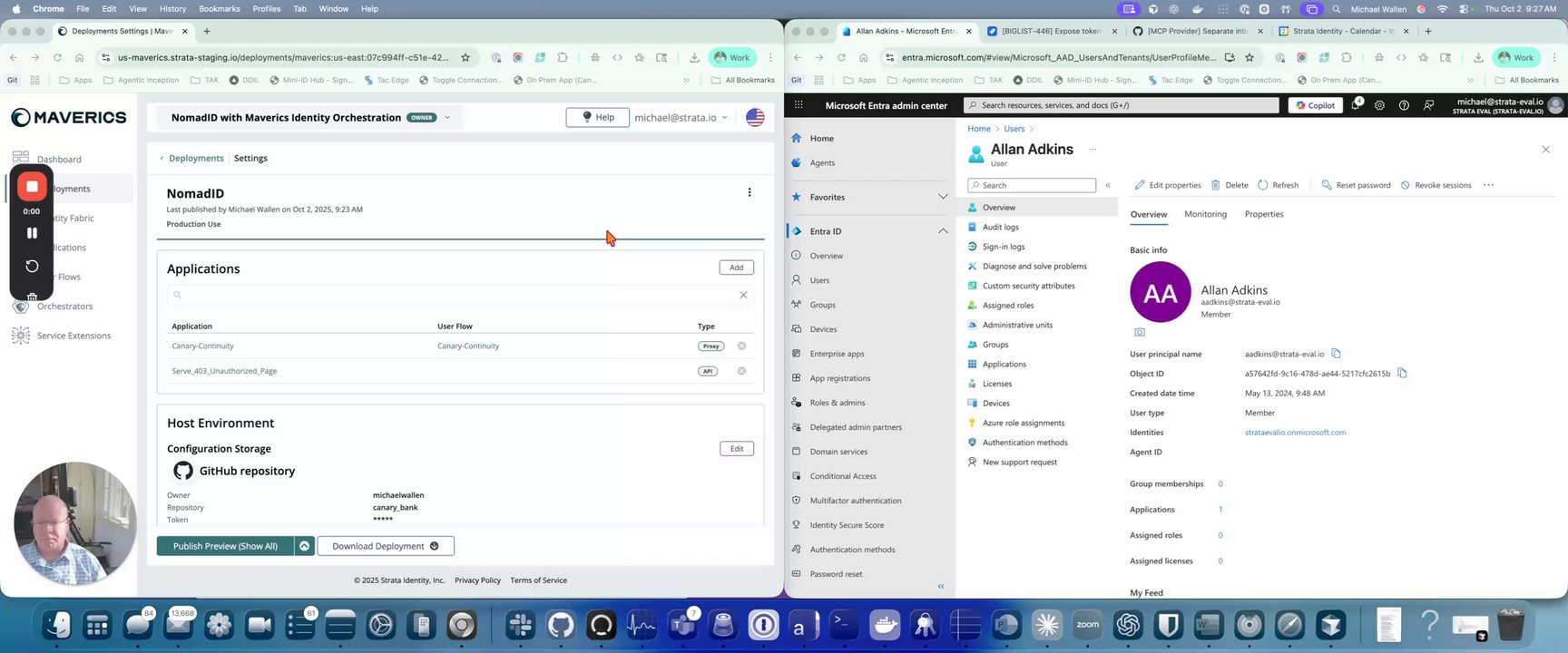Open Service Extensions in Maverics sidebar

[x=73, y=336]
